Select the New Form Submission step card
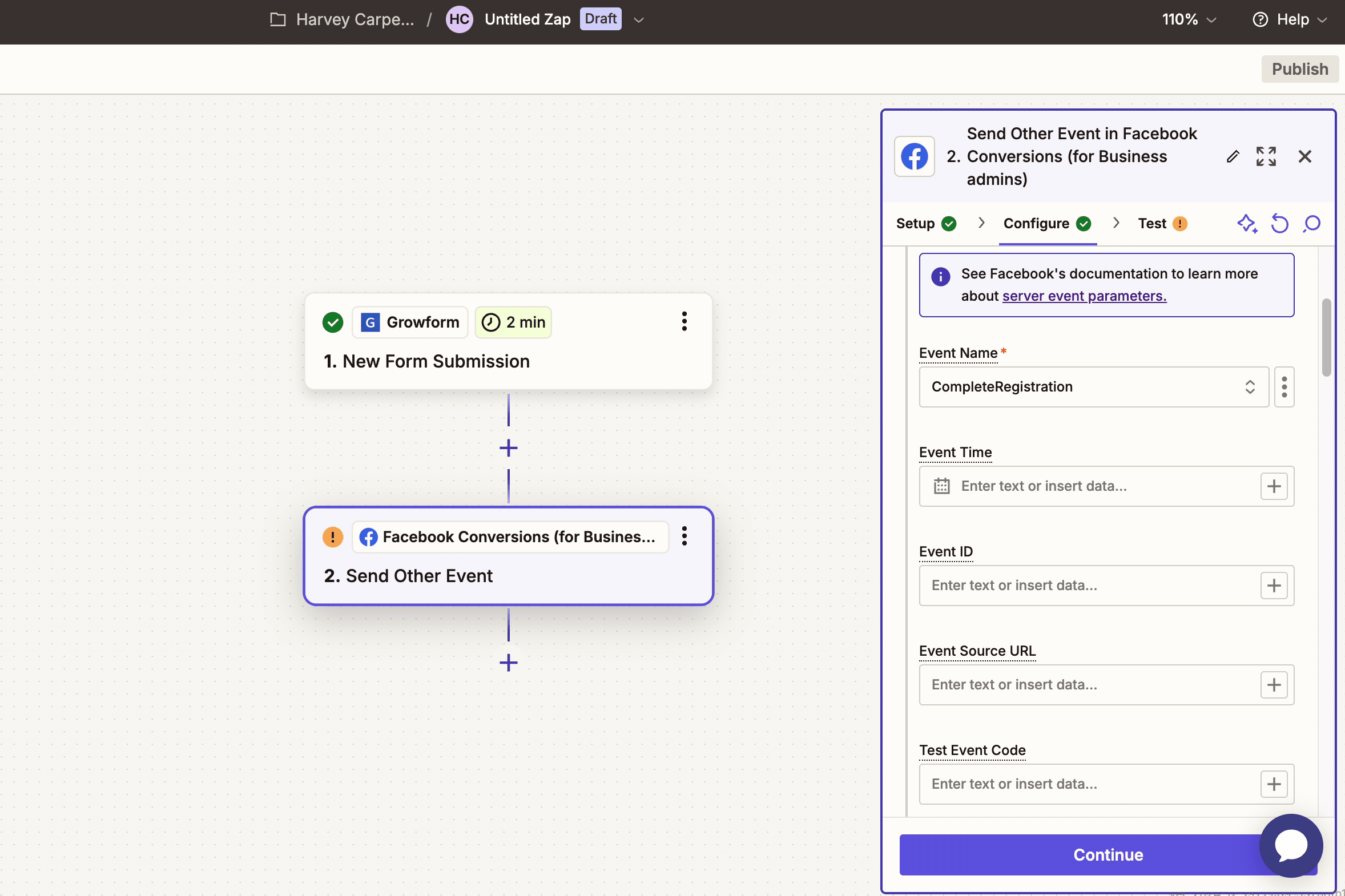This screenshot has height=896, width=1345. coord(508,342)
